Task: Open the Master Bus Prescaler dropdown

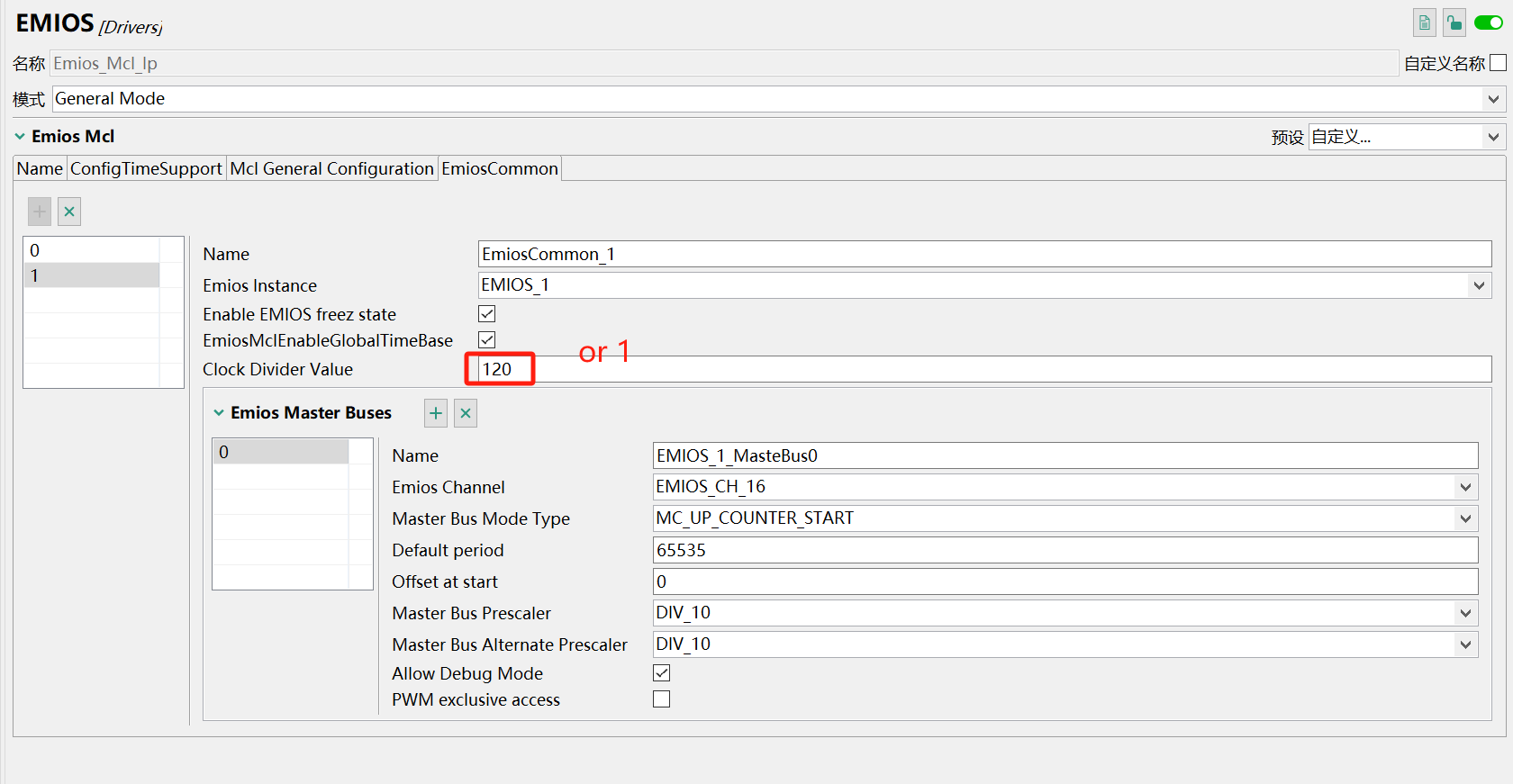Action: [1465, 613]
